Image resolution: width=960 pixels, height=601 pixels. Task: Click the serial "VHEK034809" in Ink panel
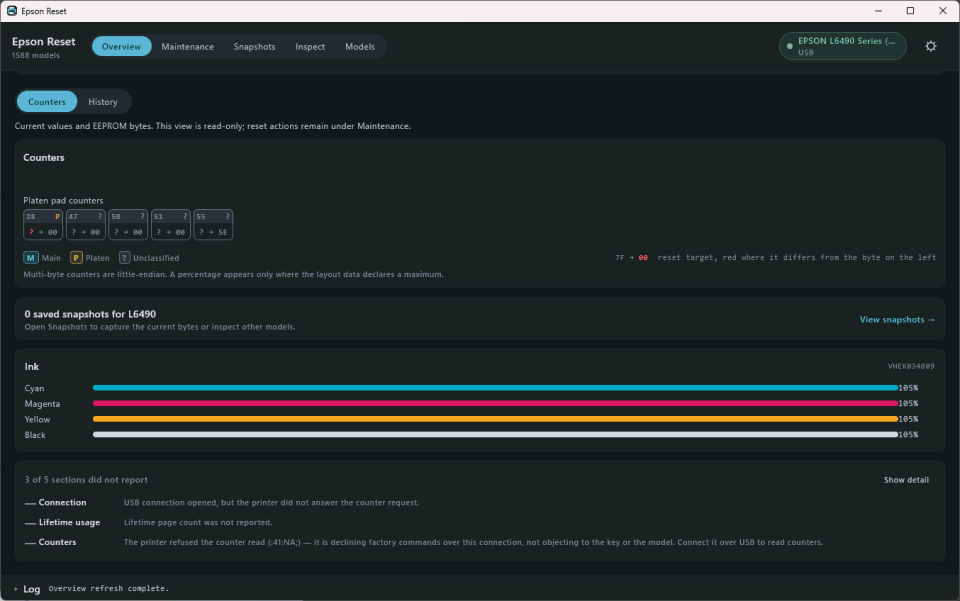[911, 367]
